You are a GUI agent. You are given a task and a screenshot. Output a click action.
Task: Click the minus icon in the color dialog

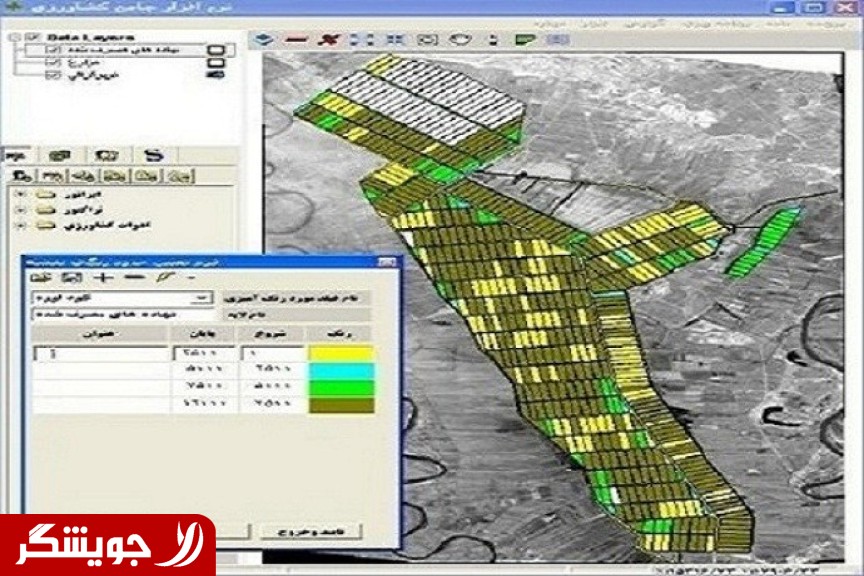point(135,277)
